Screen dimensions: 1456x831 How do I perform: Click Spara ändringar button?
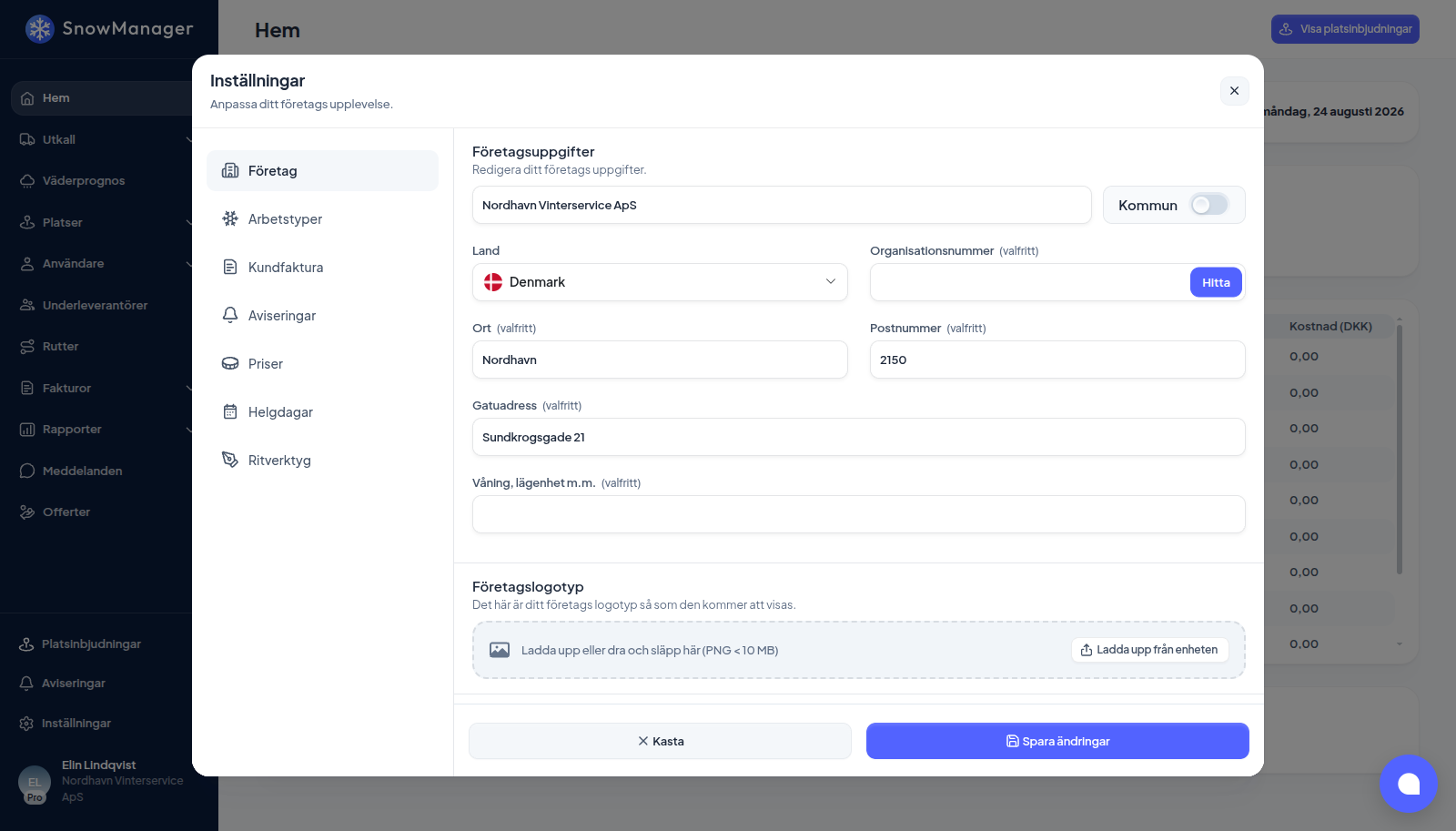(x=1057, y=741)
